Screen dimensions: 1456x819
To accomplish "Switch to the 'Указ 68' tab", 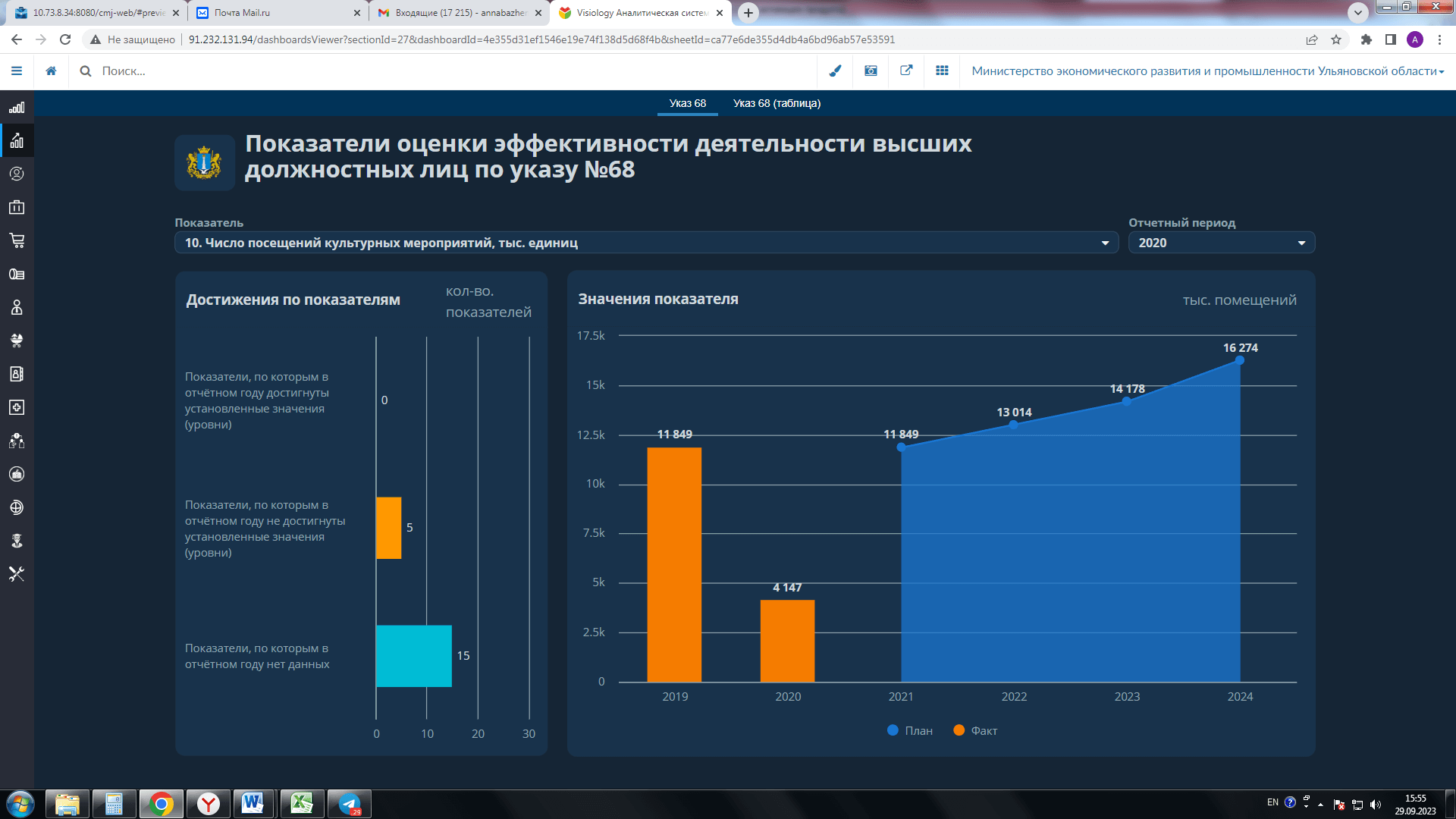I will coord(687,103).
